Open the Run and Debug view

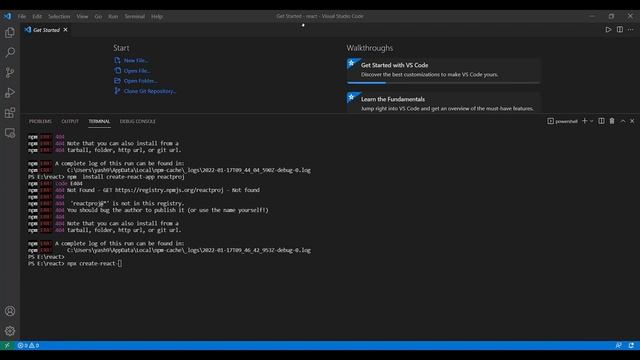coord(10,93)
